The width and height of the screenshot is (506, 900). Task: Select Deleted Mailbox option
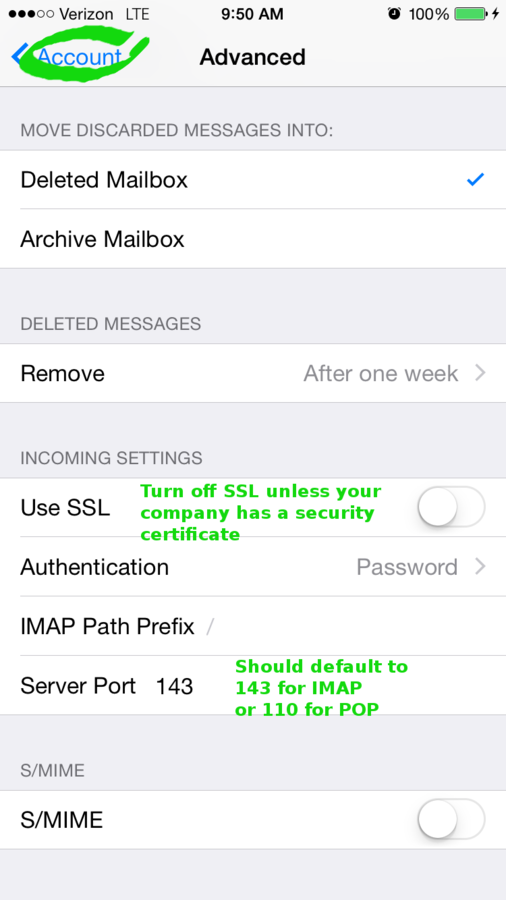click(253, 180)
